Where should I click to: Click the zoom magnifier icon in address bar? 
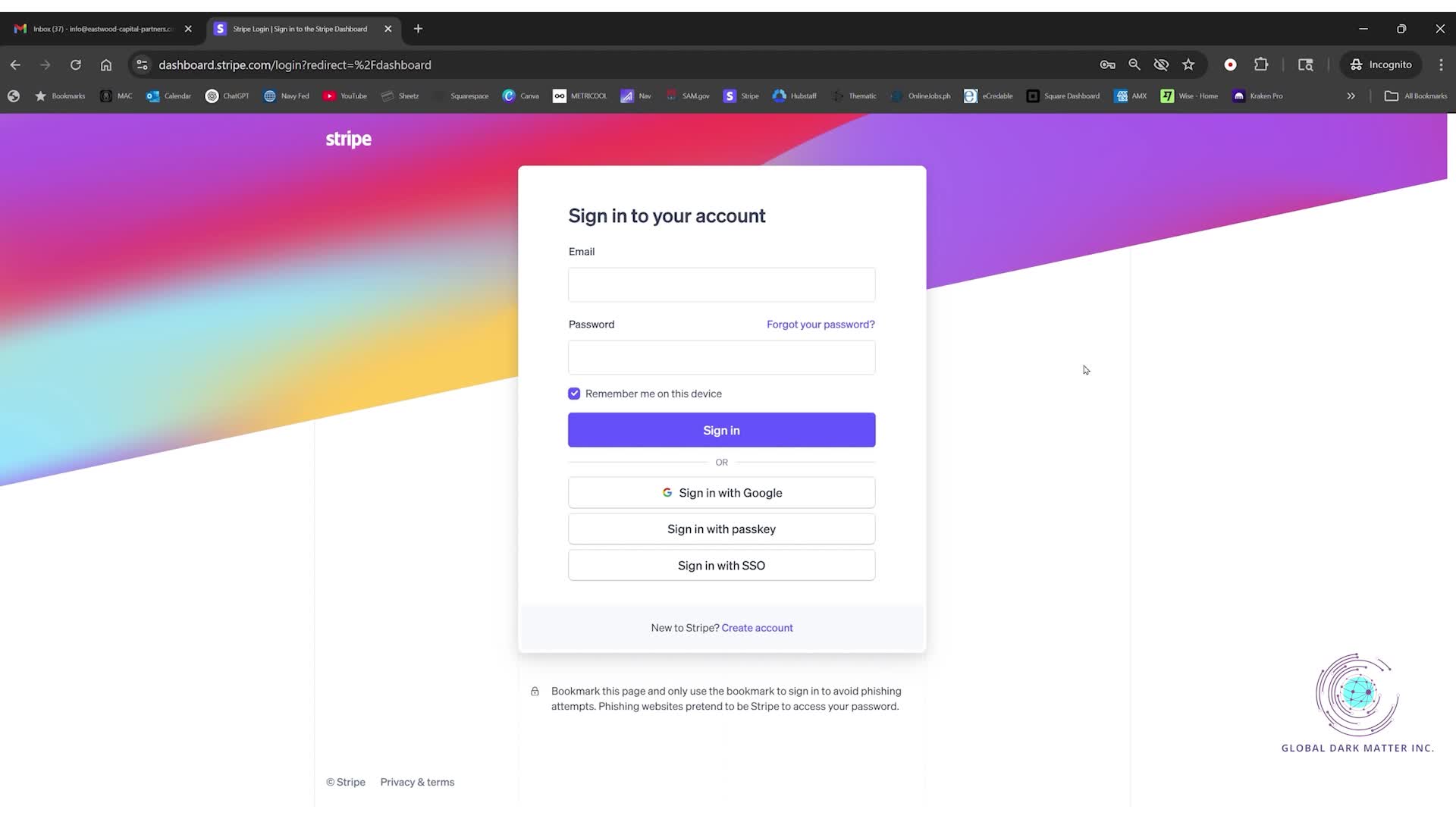click(x=1134, y=65)
